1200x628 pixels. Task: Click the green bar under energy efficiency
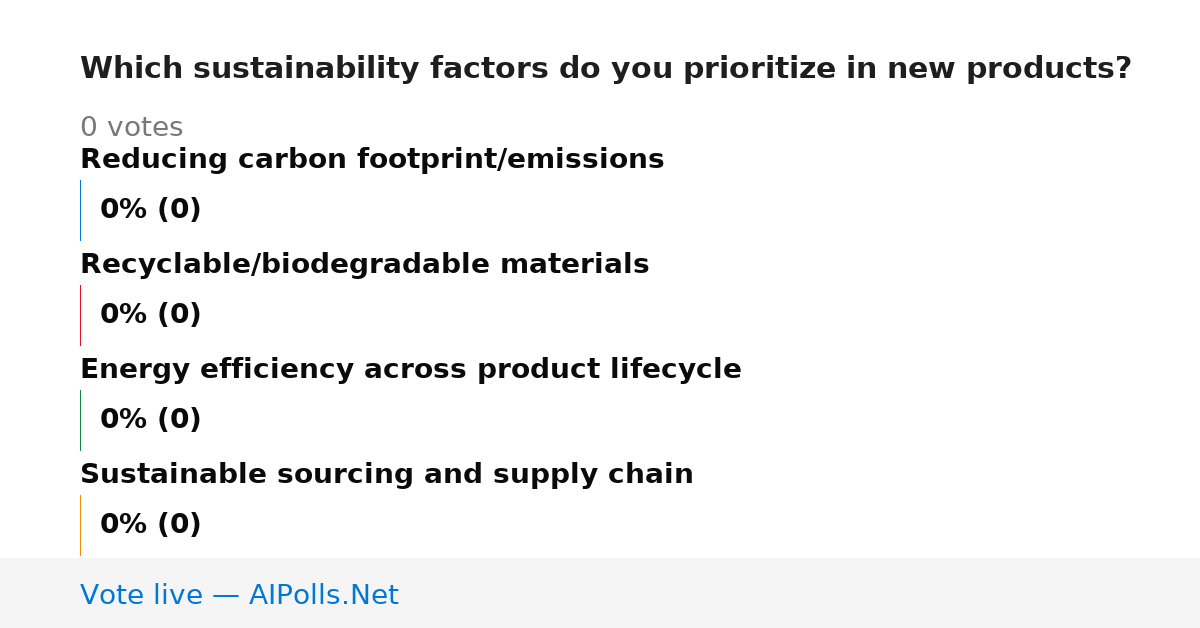[x=80, y=420]
